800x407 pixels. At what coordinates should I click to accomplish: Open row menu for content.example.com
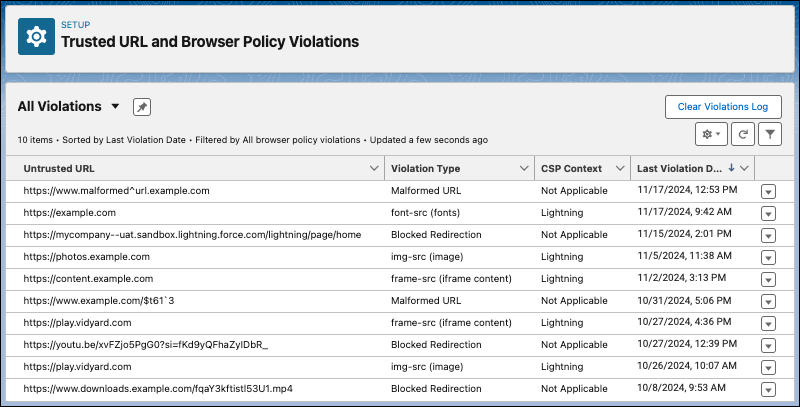(768, 279)
